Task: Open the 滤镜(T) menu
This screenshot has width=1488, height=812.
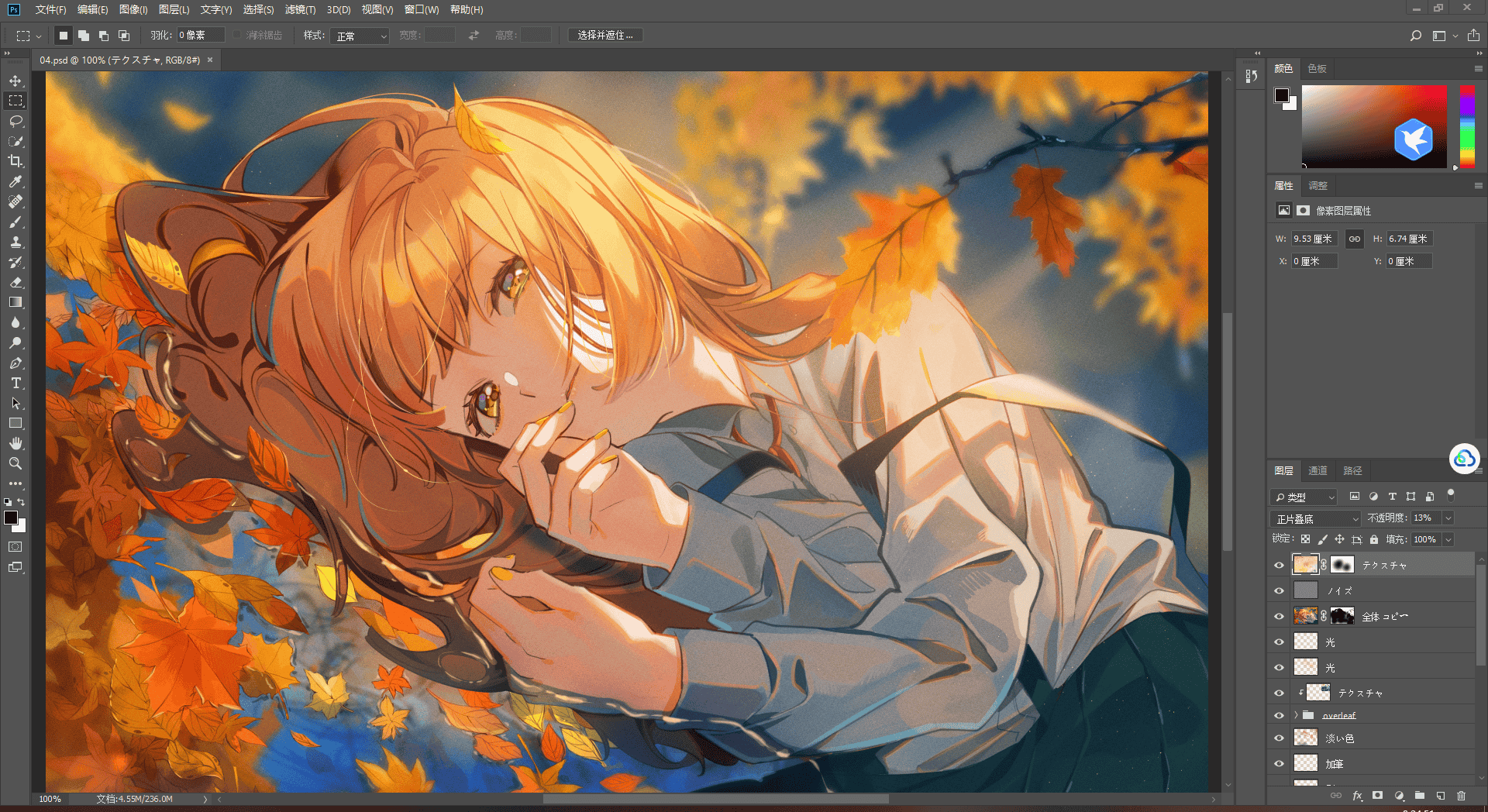Action: coord(300,9)
